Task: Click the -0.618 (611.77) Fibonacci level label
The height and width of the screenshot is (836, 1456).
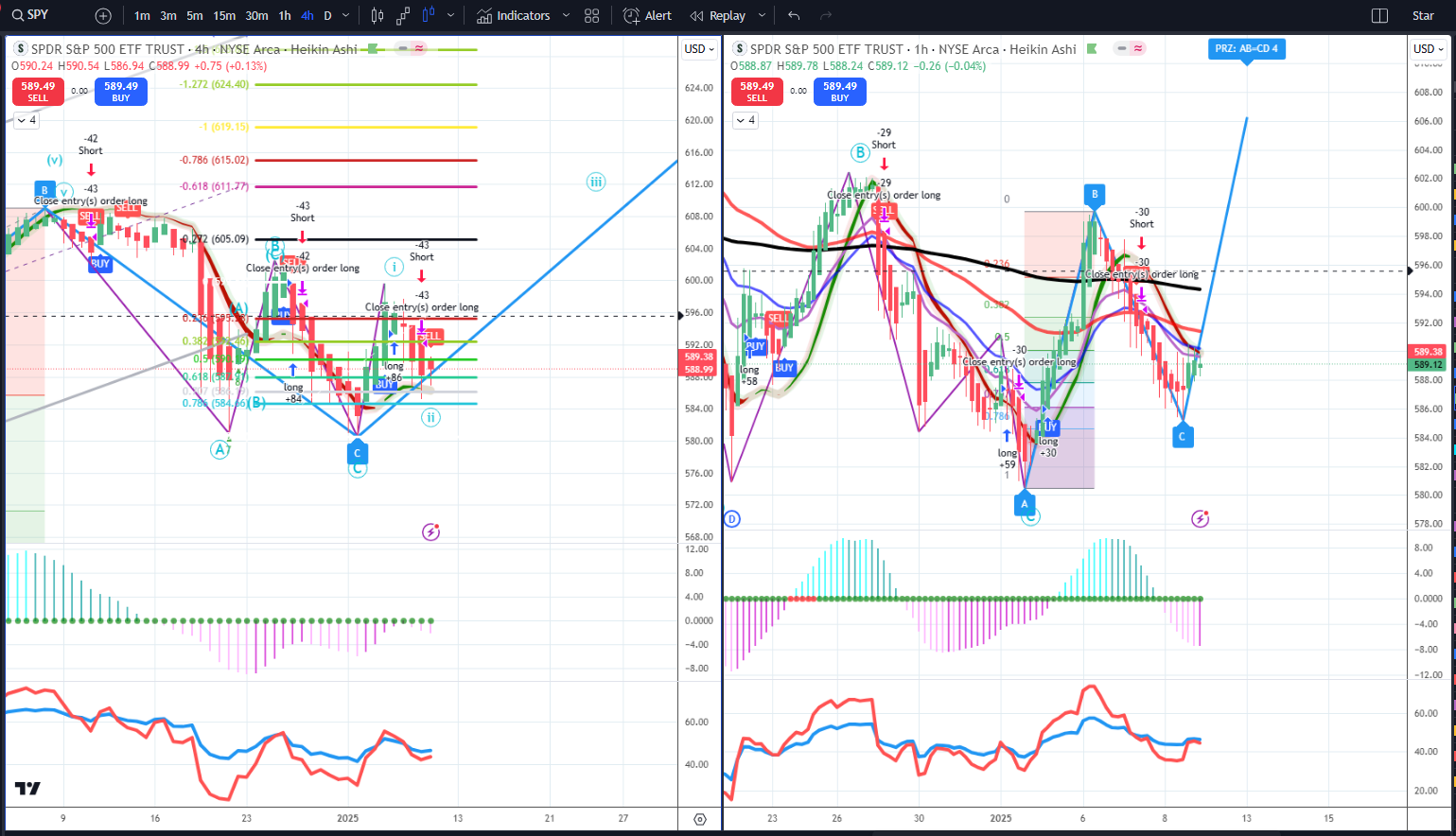Action: (x=215, y=186)
